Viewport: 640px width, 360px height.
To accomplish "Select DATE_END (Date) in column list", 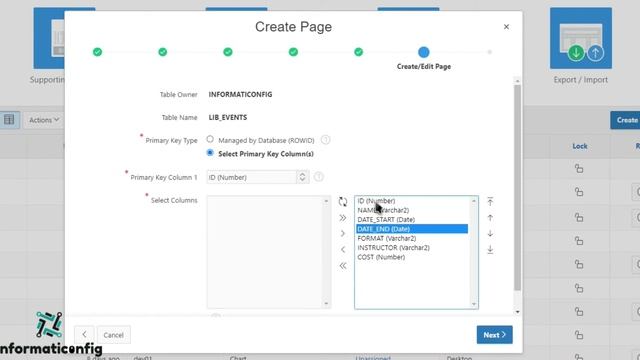I will coord(412,229).
